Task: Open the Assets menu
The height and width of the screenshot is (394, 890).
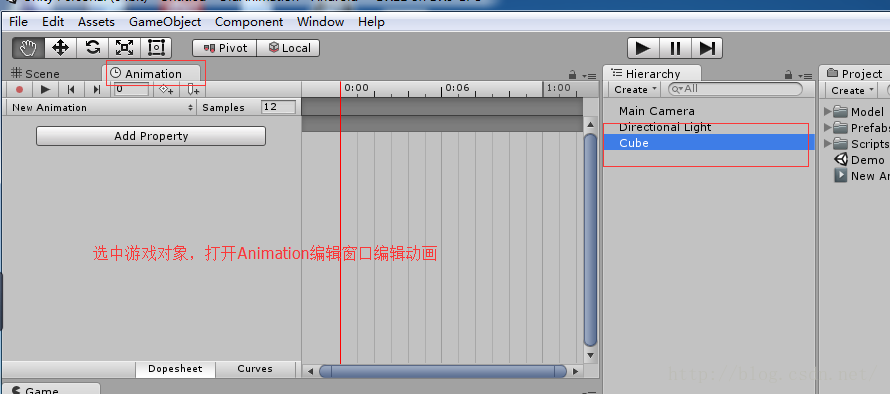Action: tap(96, 22)
